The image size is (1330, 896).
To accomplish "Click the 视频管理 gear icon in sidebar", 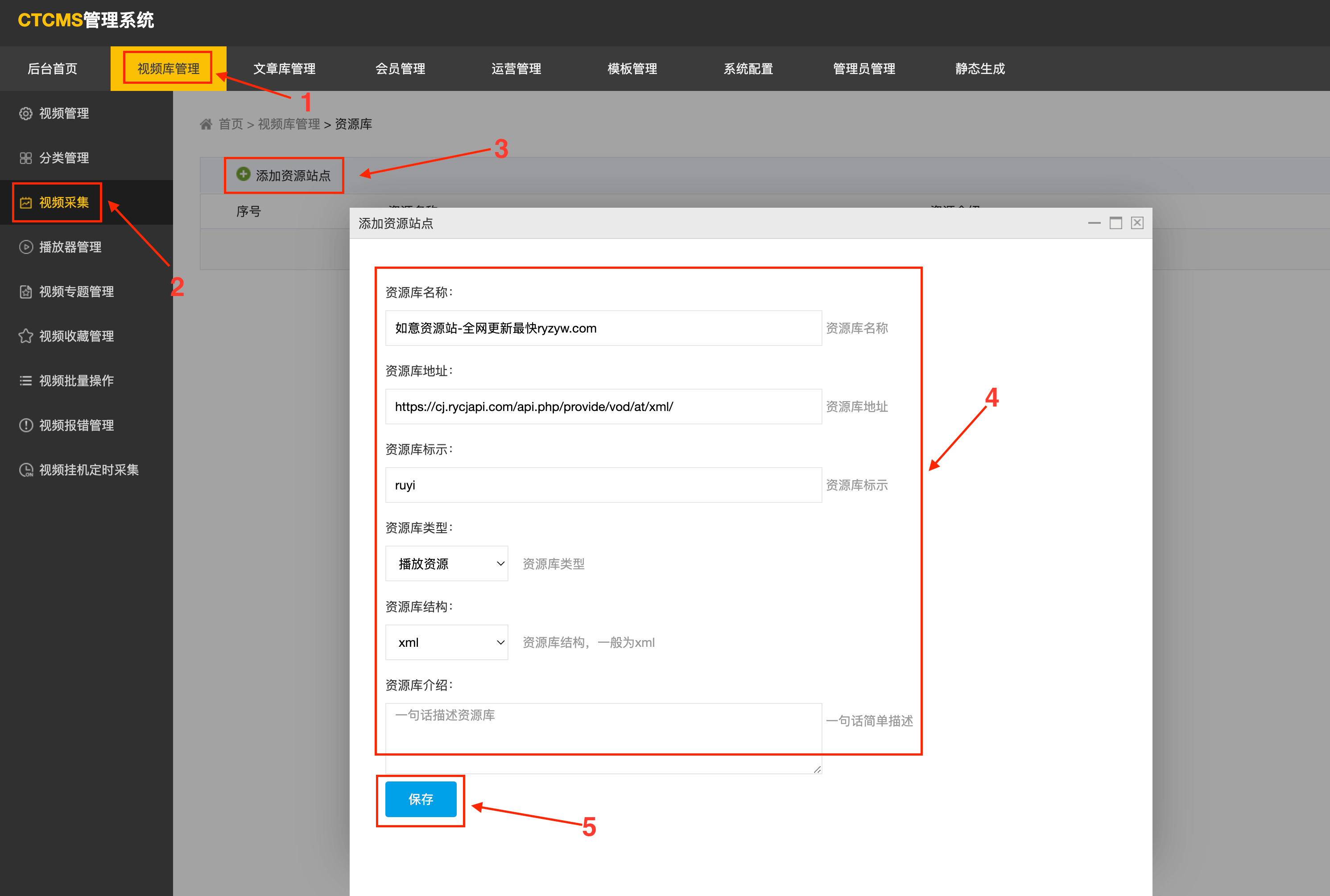I will click(x=26, y=113).
